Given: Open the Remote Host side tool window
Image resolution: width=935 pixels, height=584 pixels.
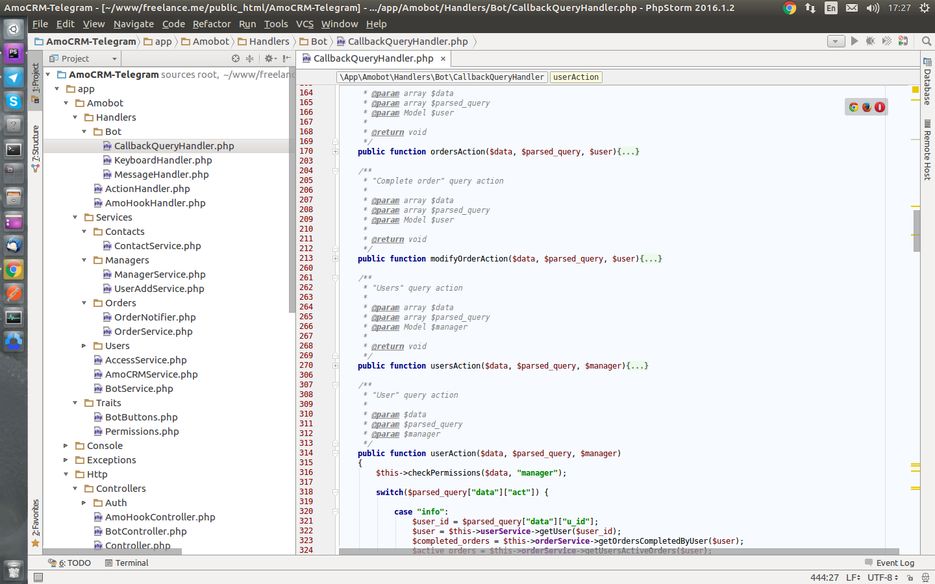Looking at the screenshot, I should [927, 149].
